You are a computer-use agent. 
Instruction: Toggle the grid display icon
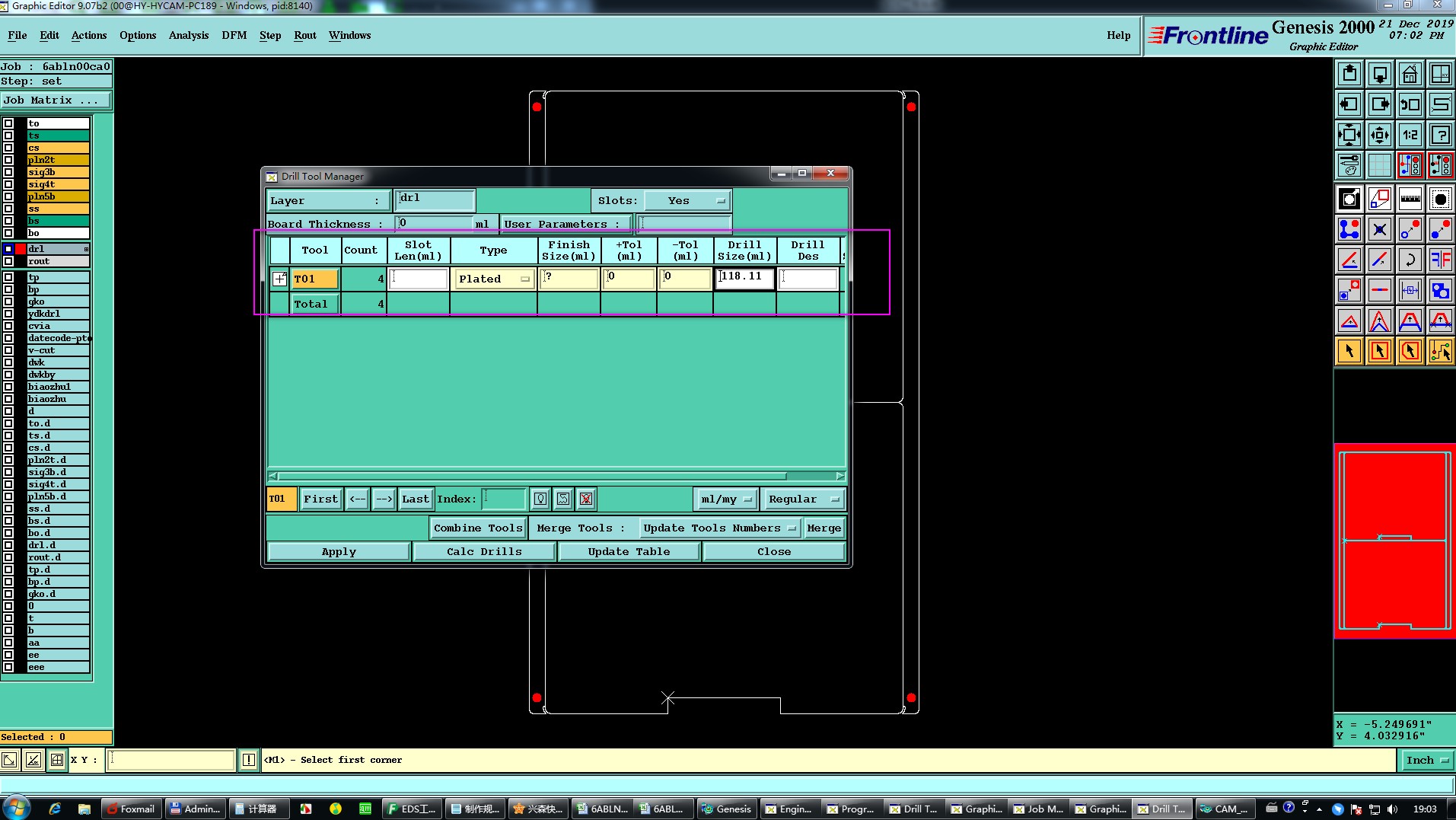(1380, 164)
